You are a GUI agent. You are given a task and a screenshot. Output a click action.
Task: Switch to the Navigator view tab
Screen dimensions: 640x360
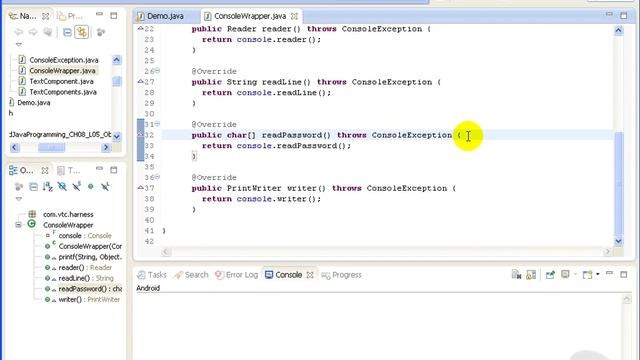click(23, 16)
